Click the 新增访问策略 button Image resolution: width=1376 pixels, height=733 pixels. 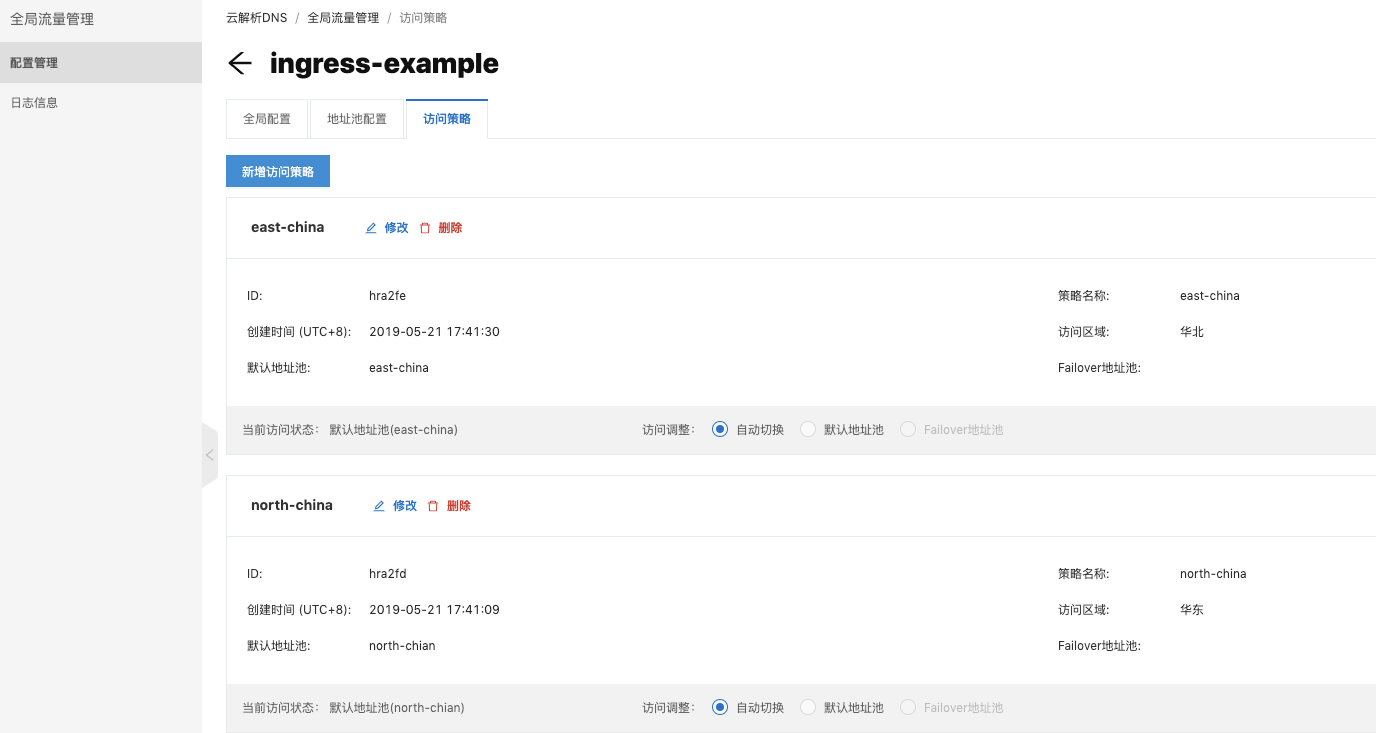click(x=278, y=172)
